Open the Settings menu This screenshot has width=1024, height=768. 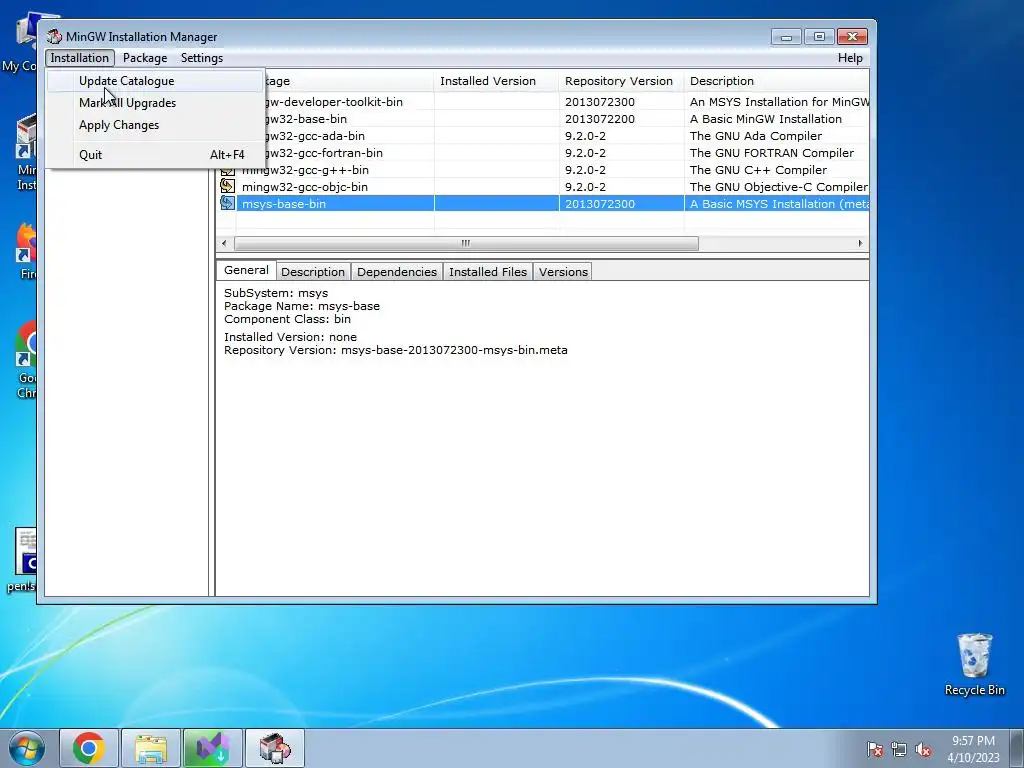[202, 58]
